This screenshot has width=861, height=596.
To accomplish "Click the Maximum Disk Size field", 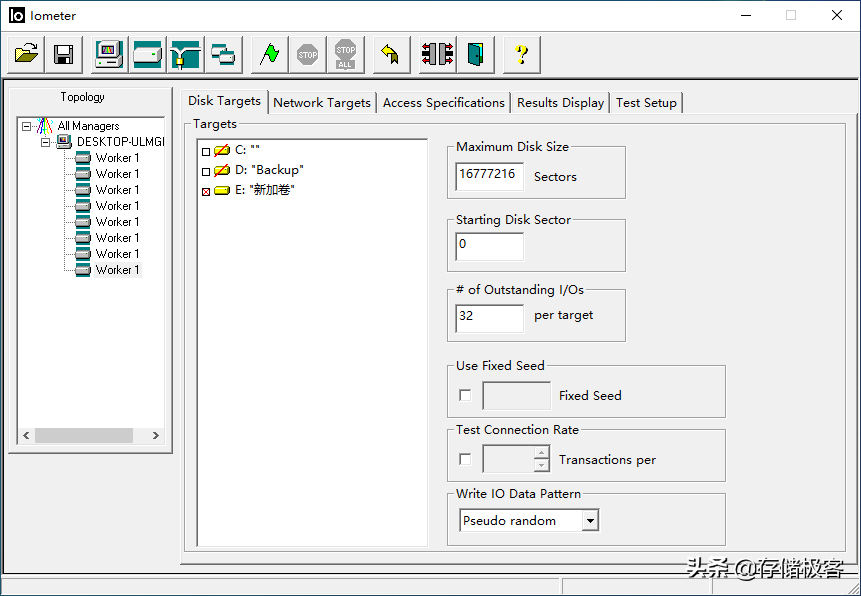I will coord(489,176).
